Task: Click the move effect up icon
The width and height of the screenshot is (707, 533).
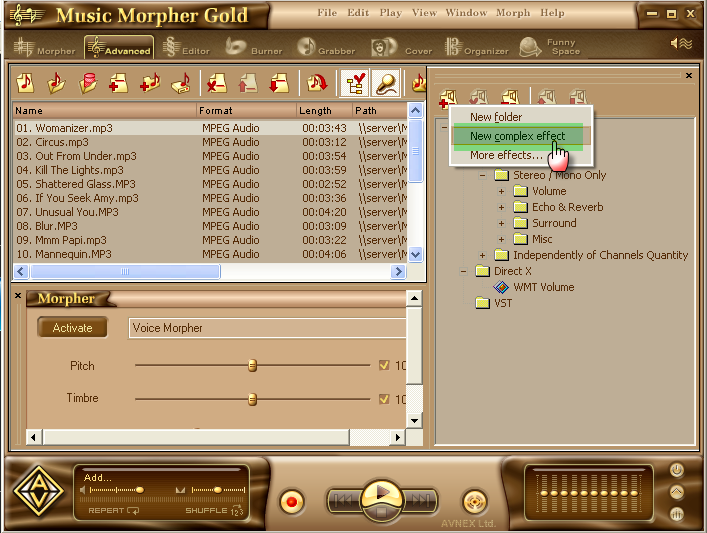Action: tap(546, 97)
